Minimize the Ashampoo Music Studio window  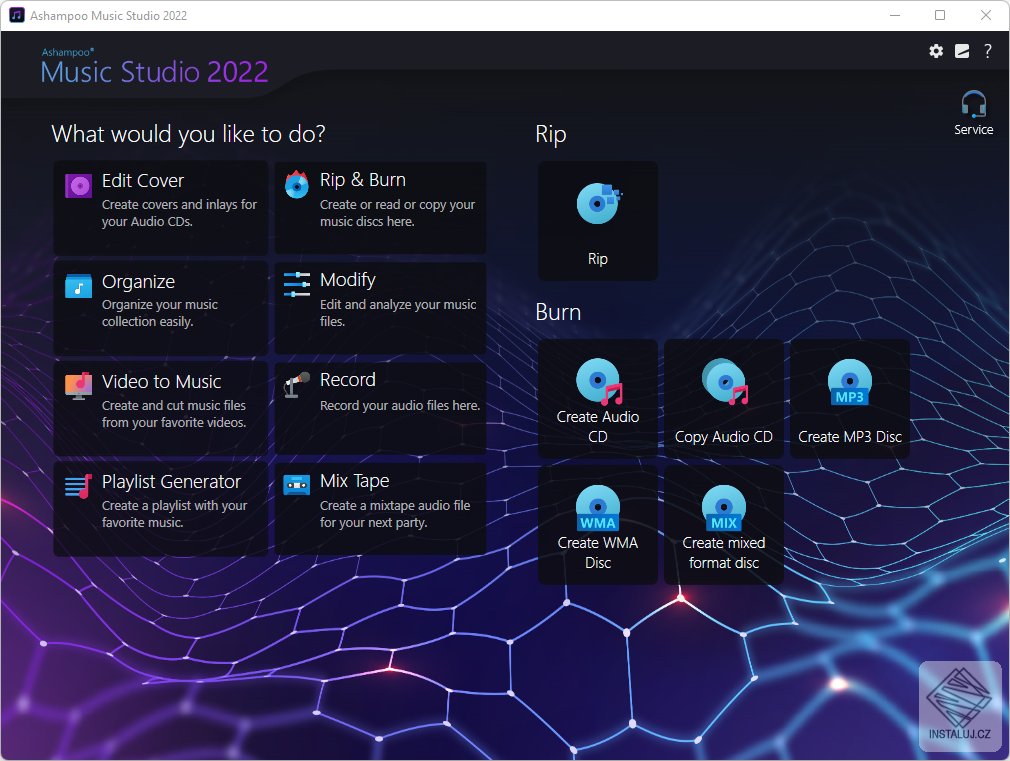pyautogui.click(x=895, y=15)
